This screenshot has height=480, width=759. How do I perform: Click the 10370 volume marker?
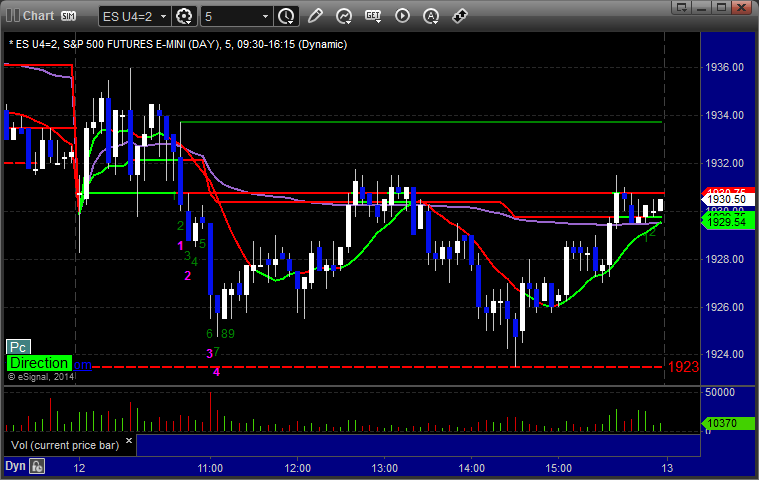[728, 423]
